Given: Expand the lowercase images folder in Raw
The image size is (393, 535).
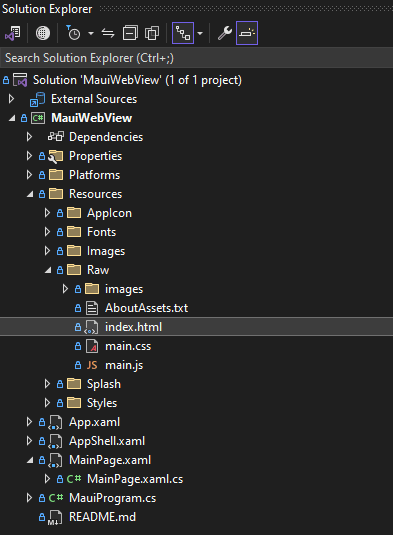Looking at the screenshot, I should click(66, 289).
